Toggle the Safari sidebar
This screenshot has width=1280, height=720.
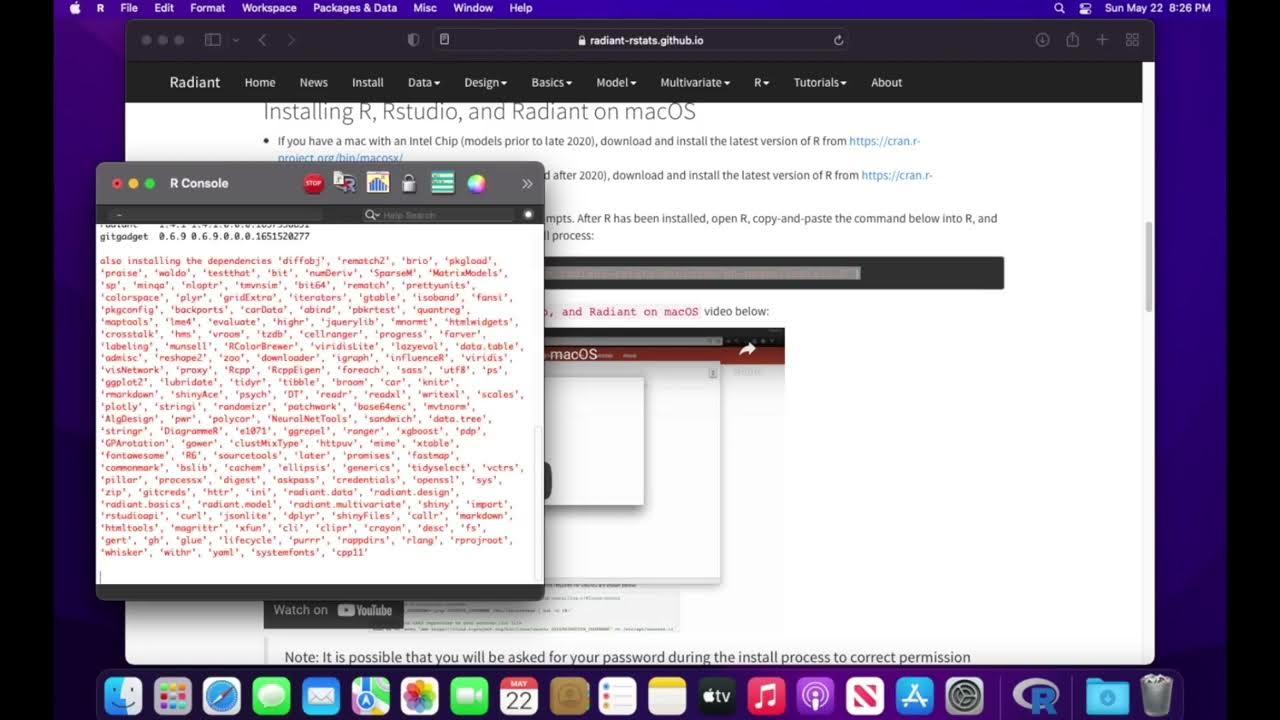pyautogui.click(x=212, y=40)
